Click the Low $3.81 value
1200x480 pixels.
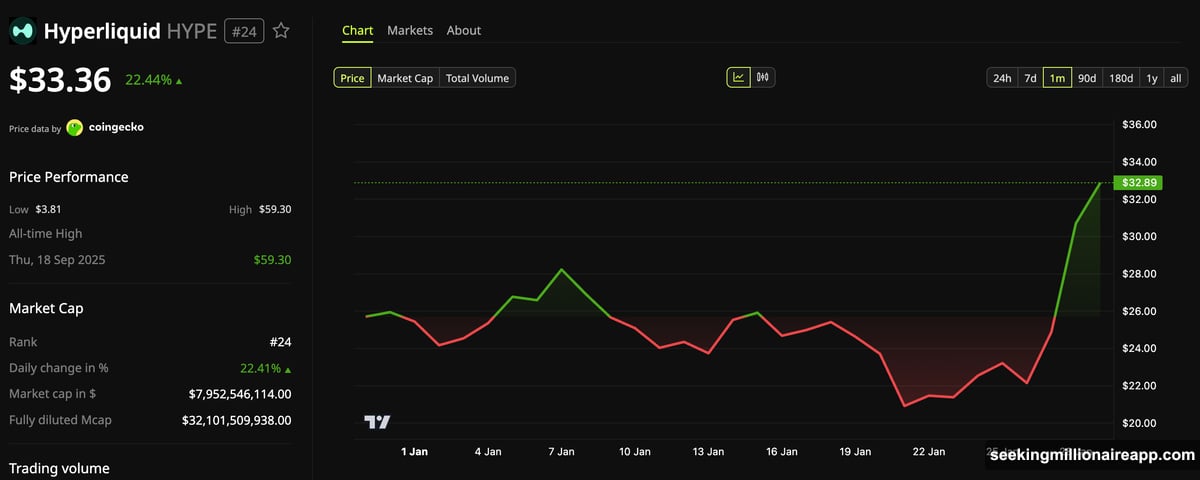(x=48, y=210)
